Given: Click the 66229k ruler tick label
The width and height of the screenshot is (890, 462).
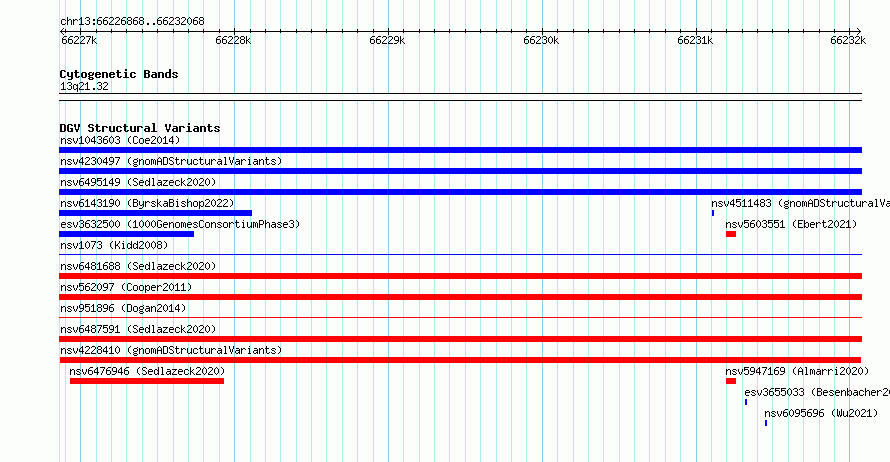Looking at the screenshot, I should point(387,40).
